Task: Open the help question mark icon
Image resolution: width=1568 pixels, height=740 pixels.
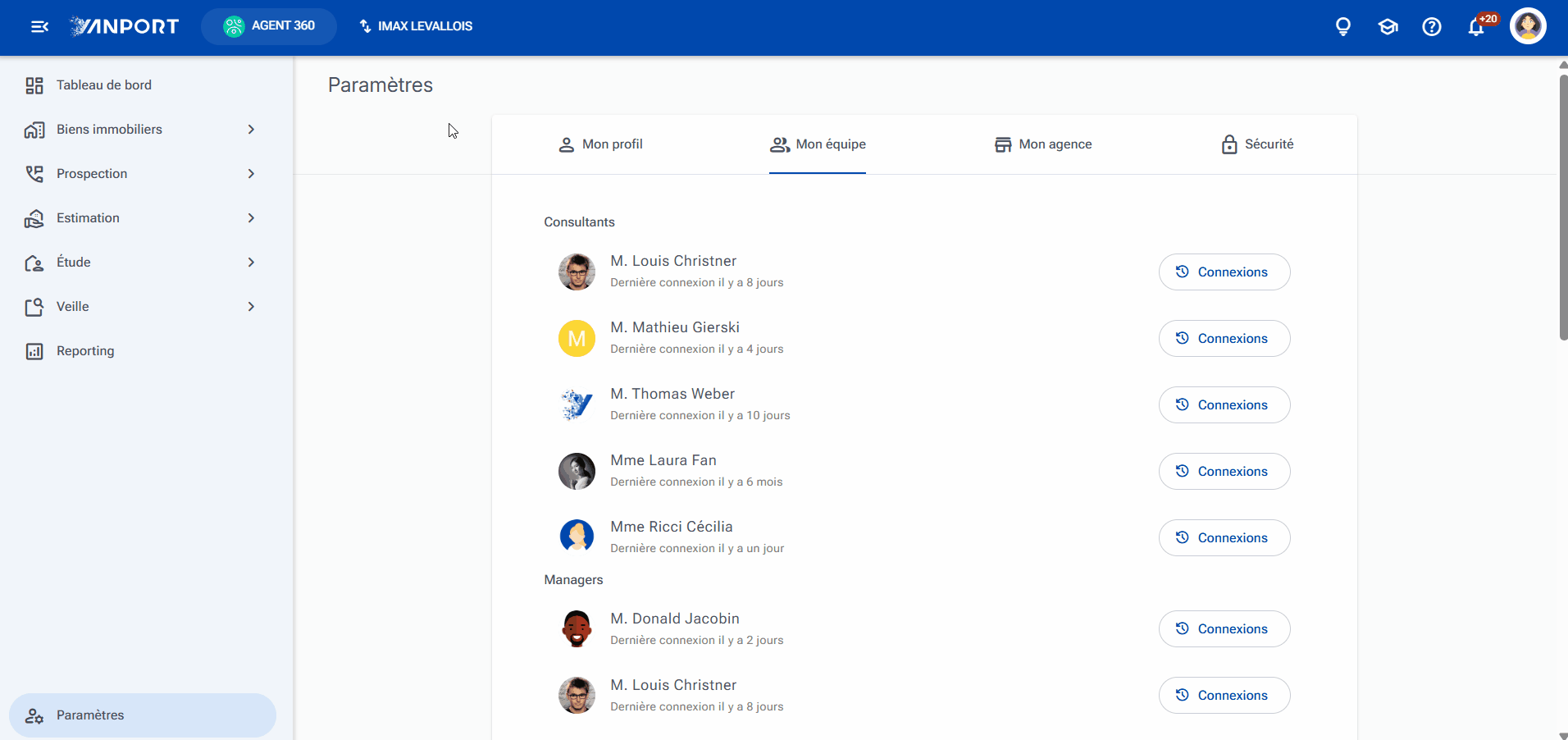Action: (1432, 27)
